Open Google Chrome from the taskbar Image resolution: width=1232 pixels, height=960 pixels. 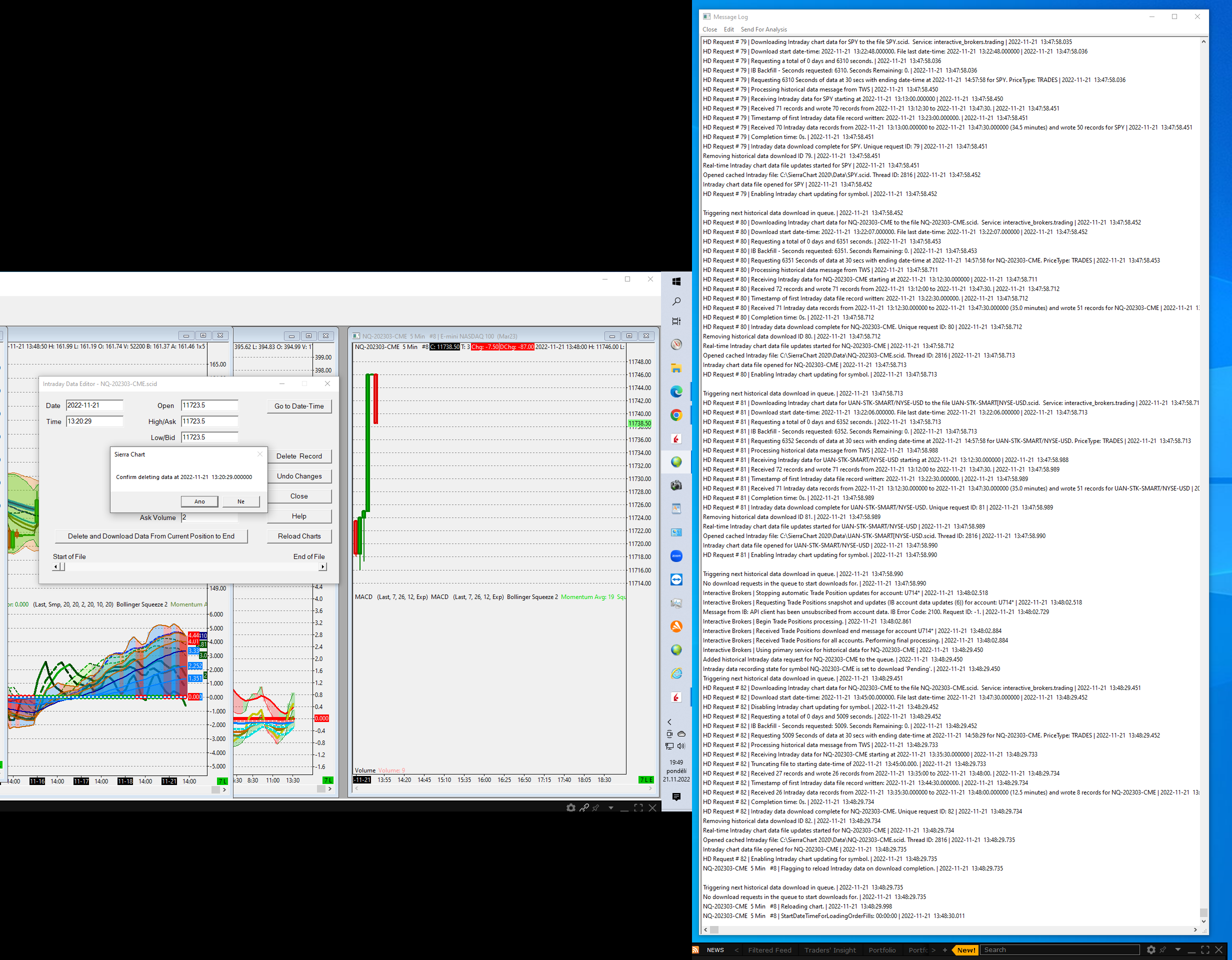676,415
